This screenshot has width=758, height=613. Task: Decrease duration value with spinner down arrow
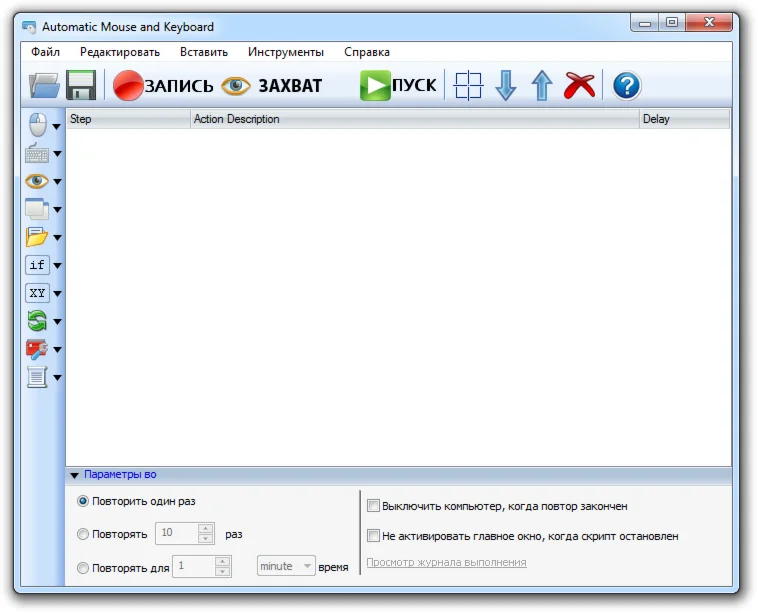coord(223,571)
